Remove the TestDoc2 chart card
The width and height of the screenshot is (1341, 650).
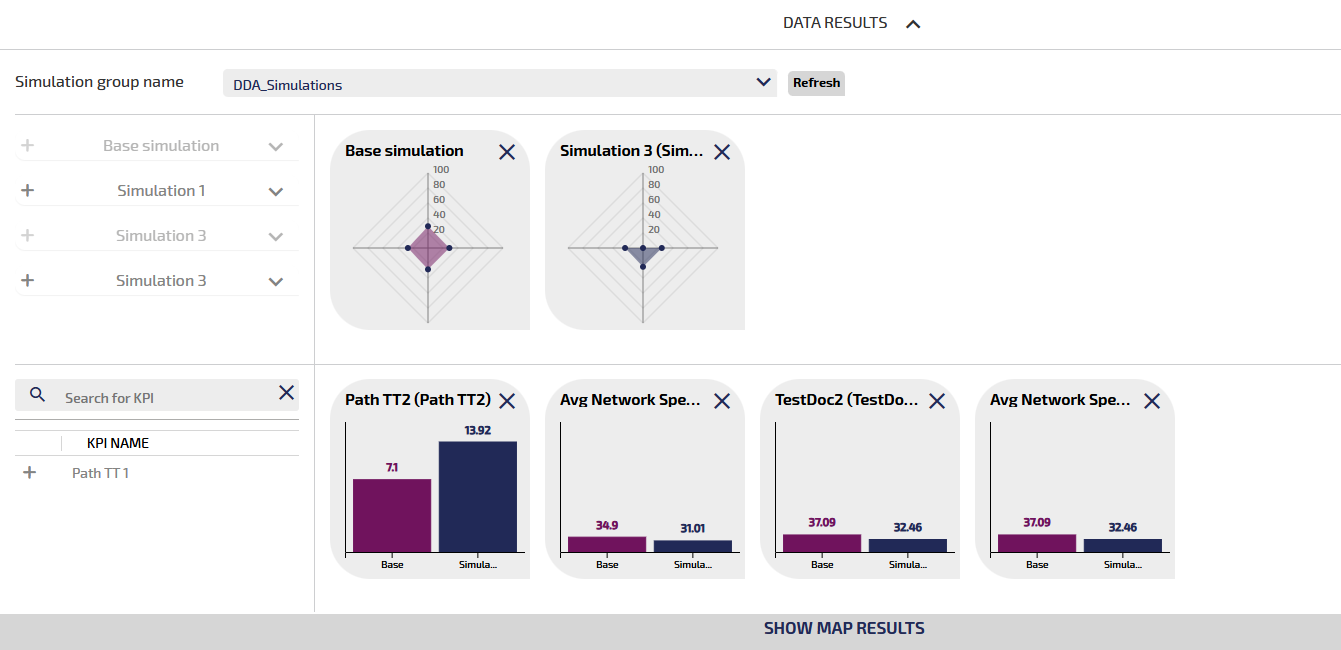click(x=937, y=401)
